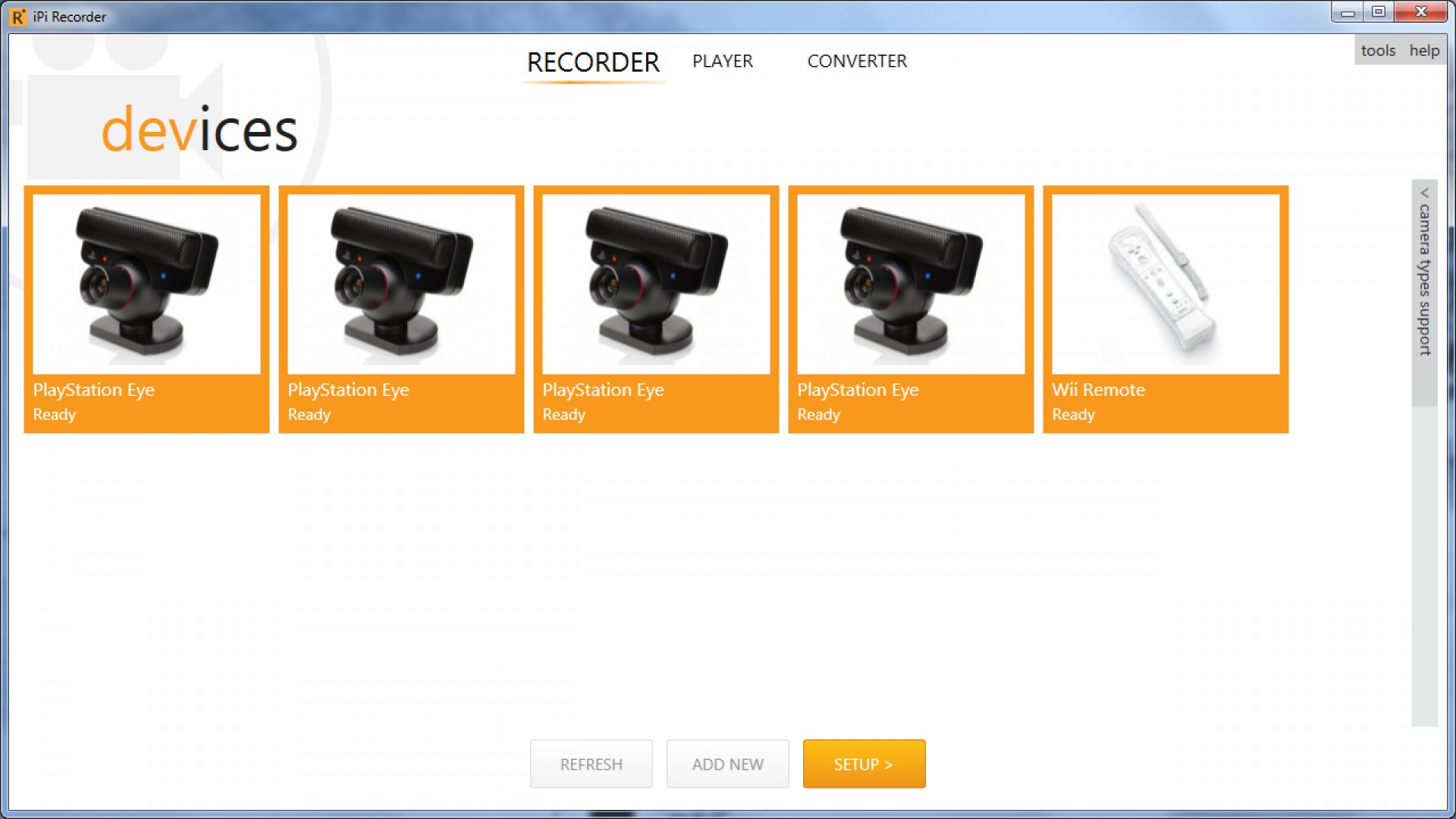
Task: Select the fourth PlayStation Eye device tile
Action: click(x=911, y=309)
